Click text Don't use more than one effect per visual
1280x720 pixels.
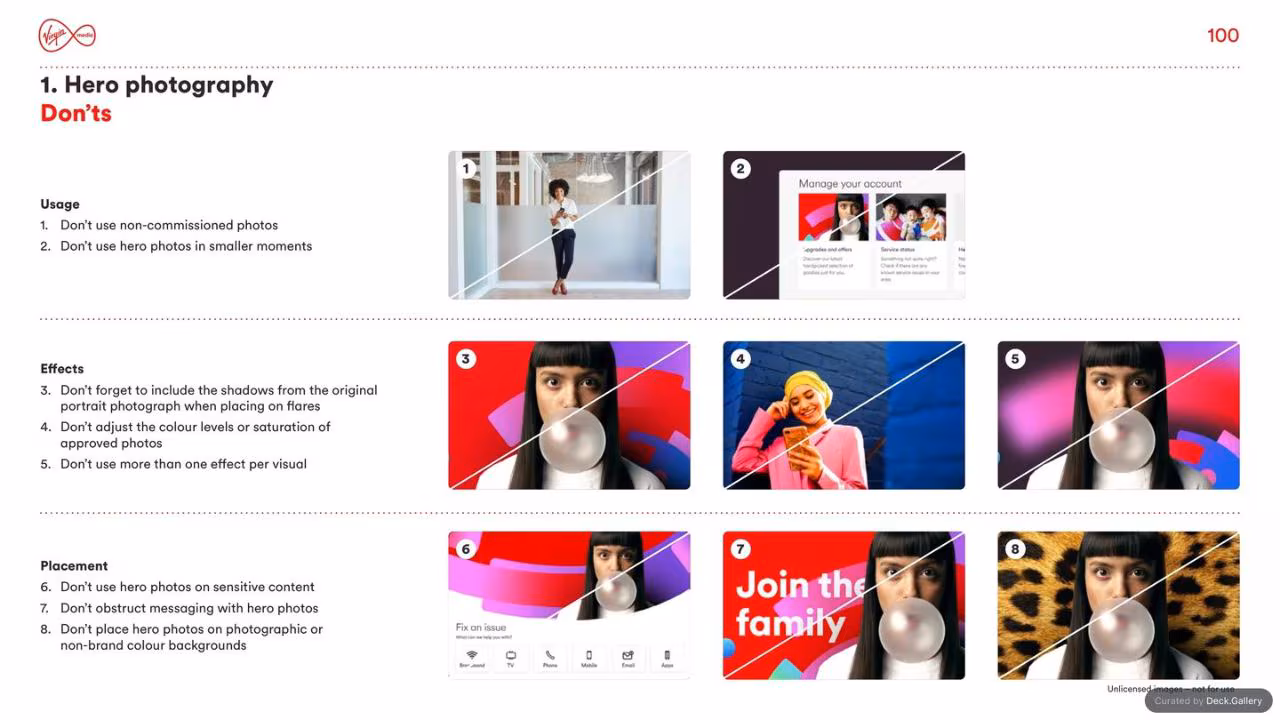pos(183,464)
